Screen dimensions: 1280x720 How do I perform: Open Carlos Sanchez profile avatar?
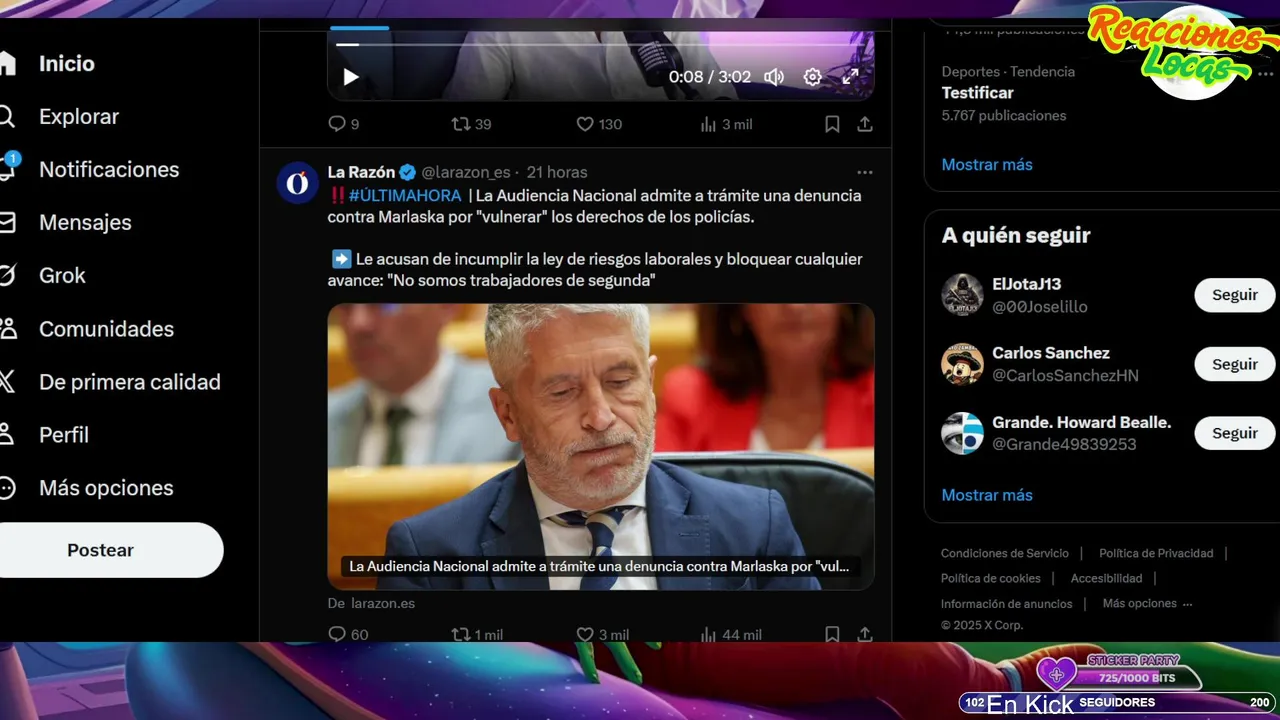tap(962, 364)
